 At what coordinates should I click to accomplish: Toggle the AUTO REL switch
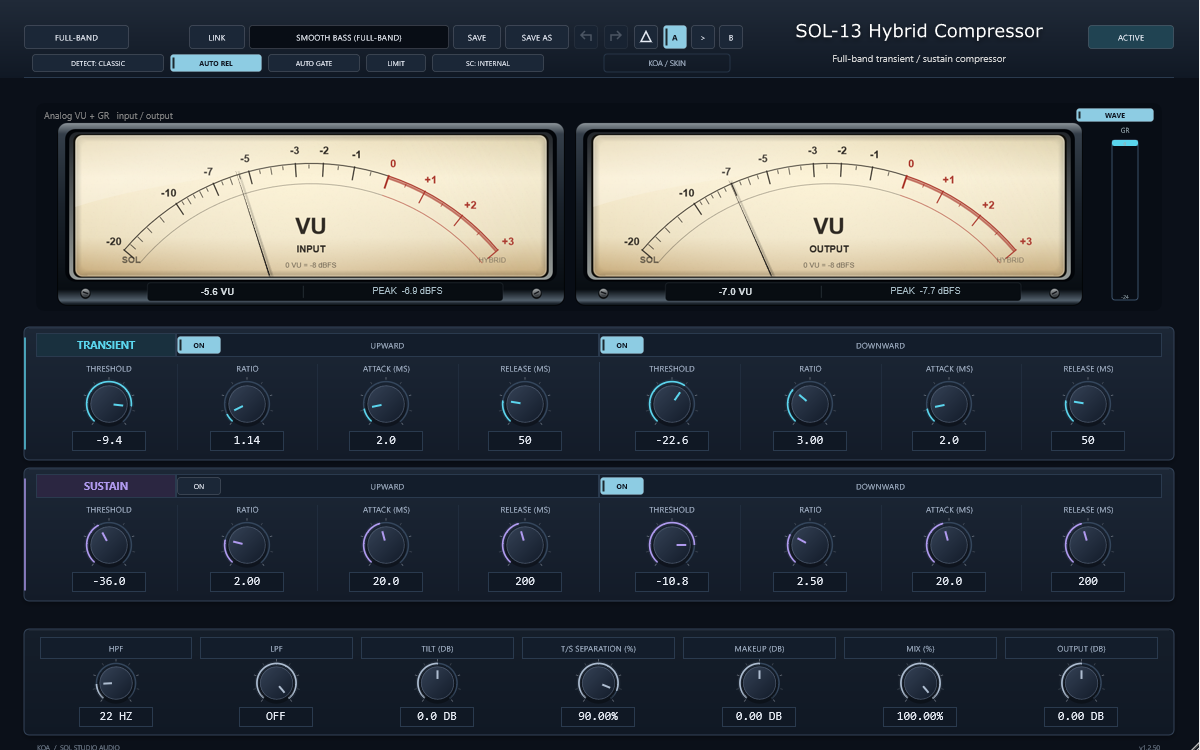tap(216, 63)
